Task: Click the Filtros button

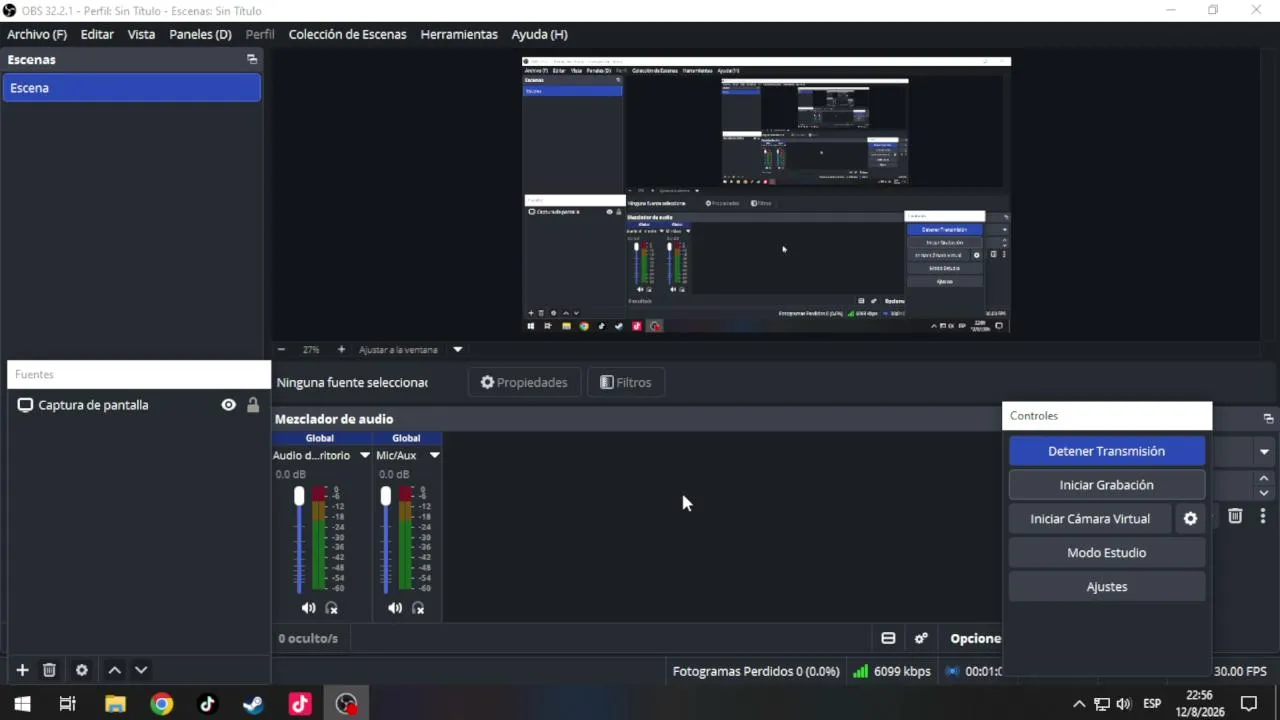Action: coord(625,382)
